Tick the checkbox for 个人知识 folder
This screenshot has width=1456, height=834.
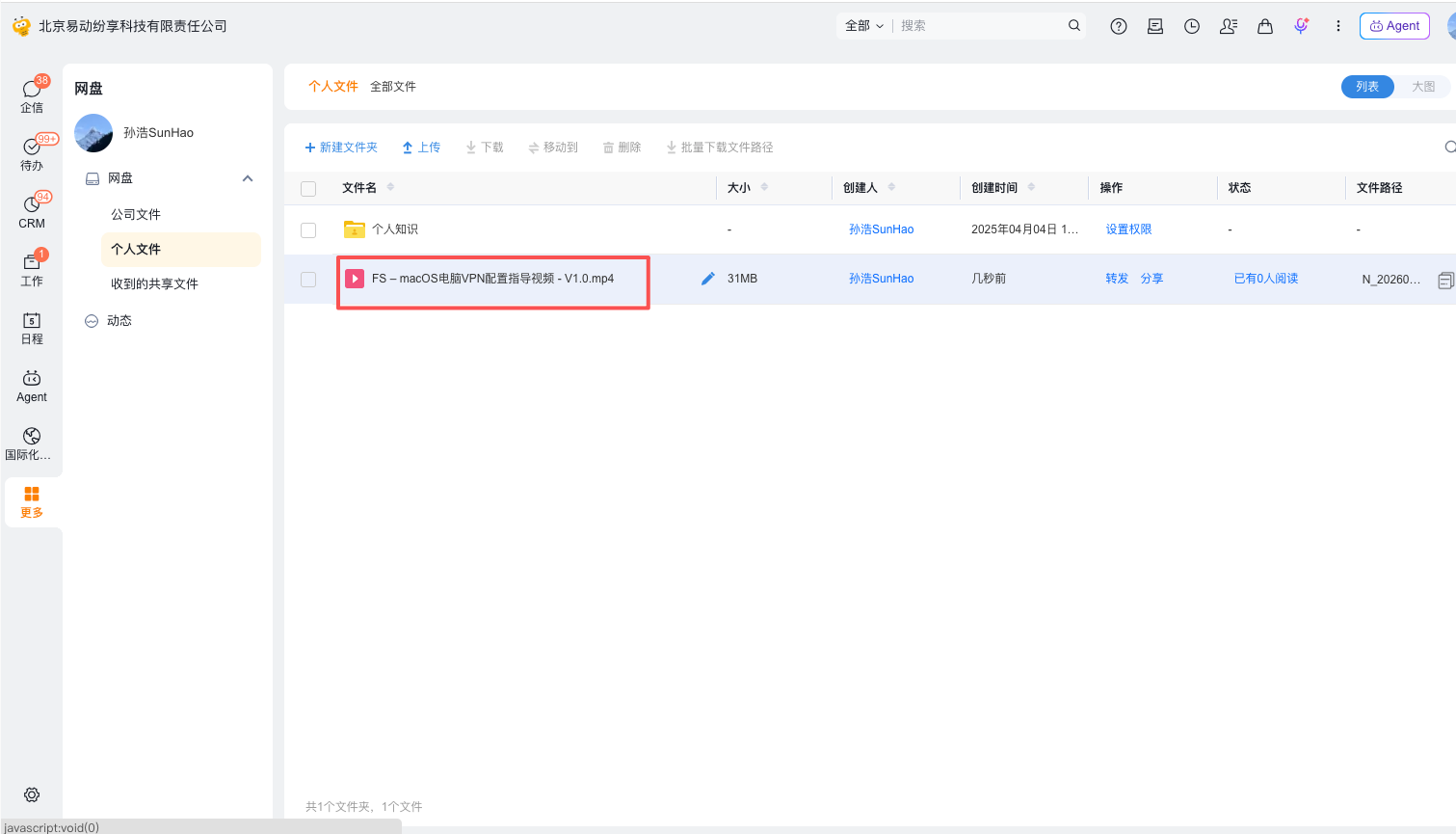click(308, 230)
